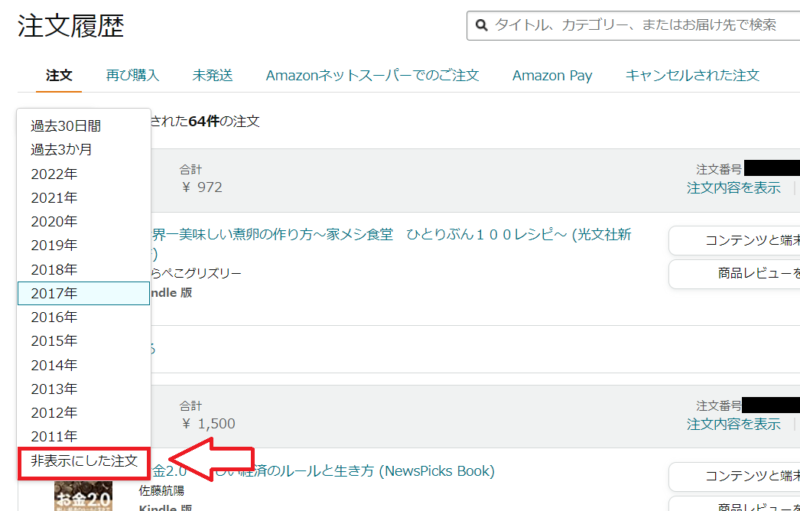Select 非表示にした注文 in the dropdown
Screen dimensions: 800x511
click(x=84, y=461)
